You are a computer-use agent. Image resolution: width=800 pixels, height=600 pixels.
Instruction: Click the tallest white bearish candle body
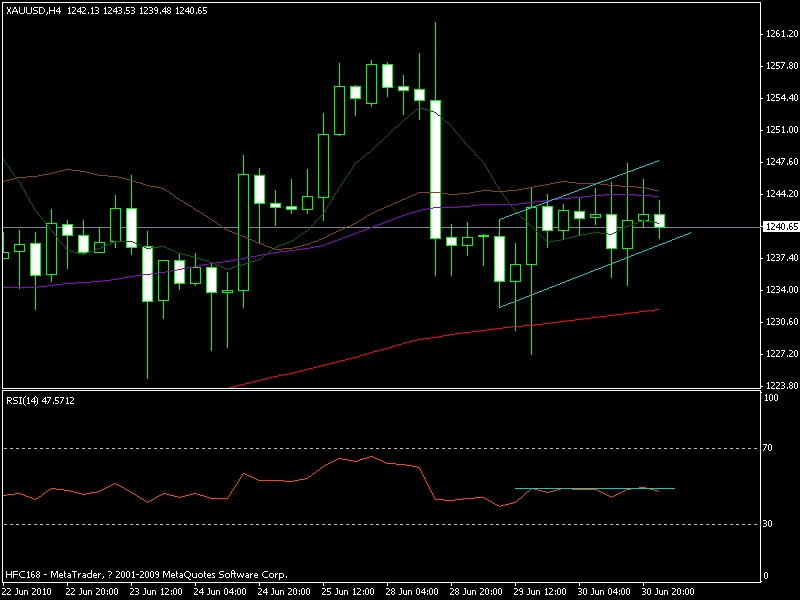click(x=435, y=169)
